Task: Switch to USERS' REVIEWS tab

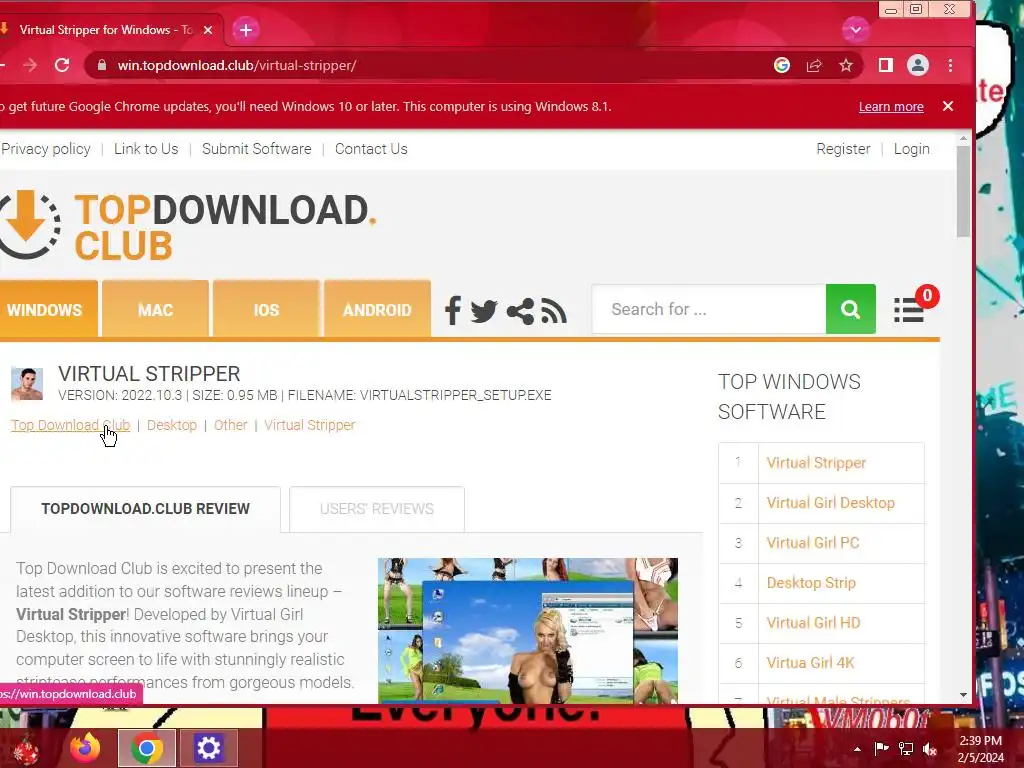Action: tap(377, 509)
